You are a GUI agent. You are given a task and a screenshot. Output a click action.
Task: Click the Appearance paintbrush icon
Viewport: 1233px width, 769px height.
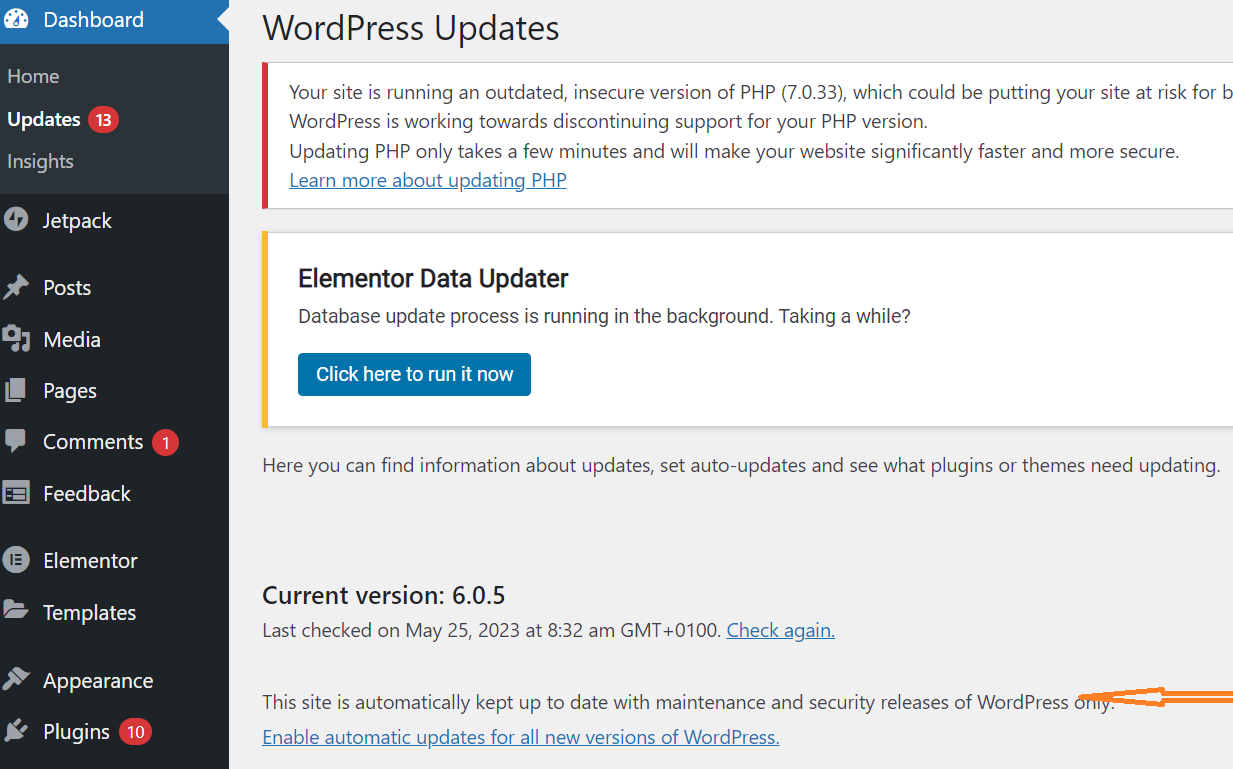pyautogui.click(x=16, y=681)
